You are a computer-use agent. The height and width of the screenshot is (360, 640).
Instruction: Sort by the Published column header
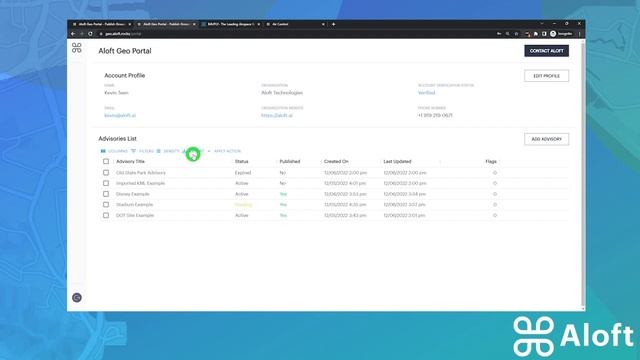(x=290, y=162)
